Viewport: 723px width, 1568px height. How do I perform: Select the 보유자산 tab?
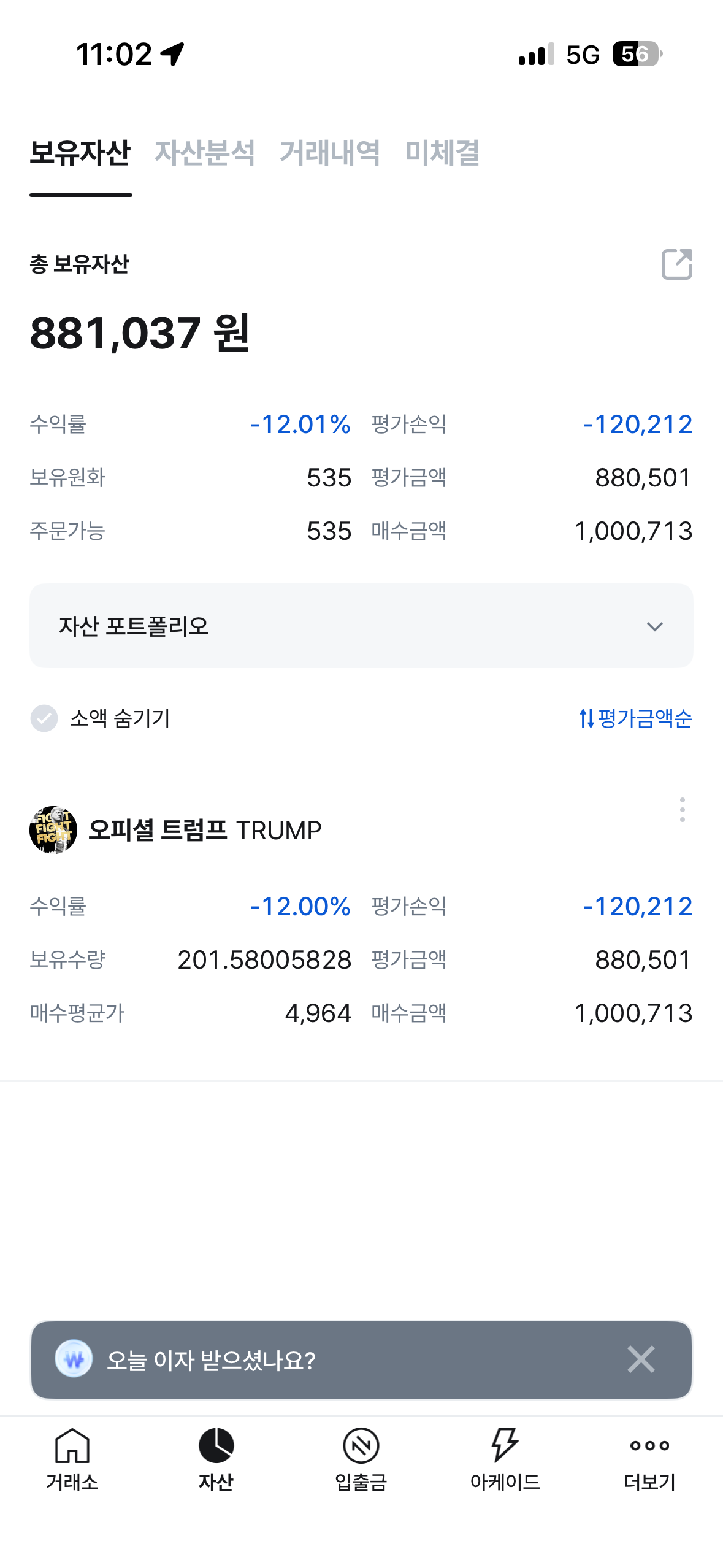[x=80, y=153]
